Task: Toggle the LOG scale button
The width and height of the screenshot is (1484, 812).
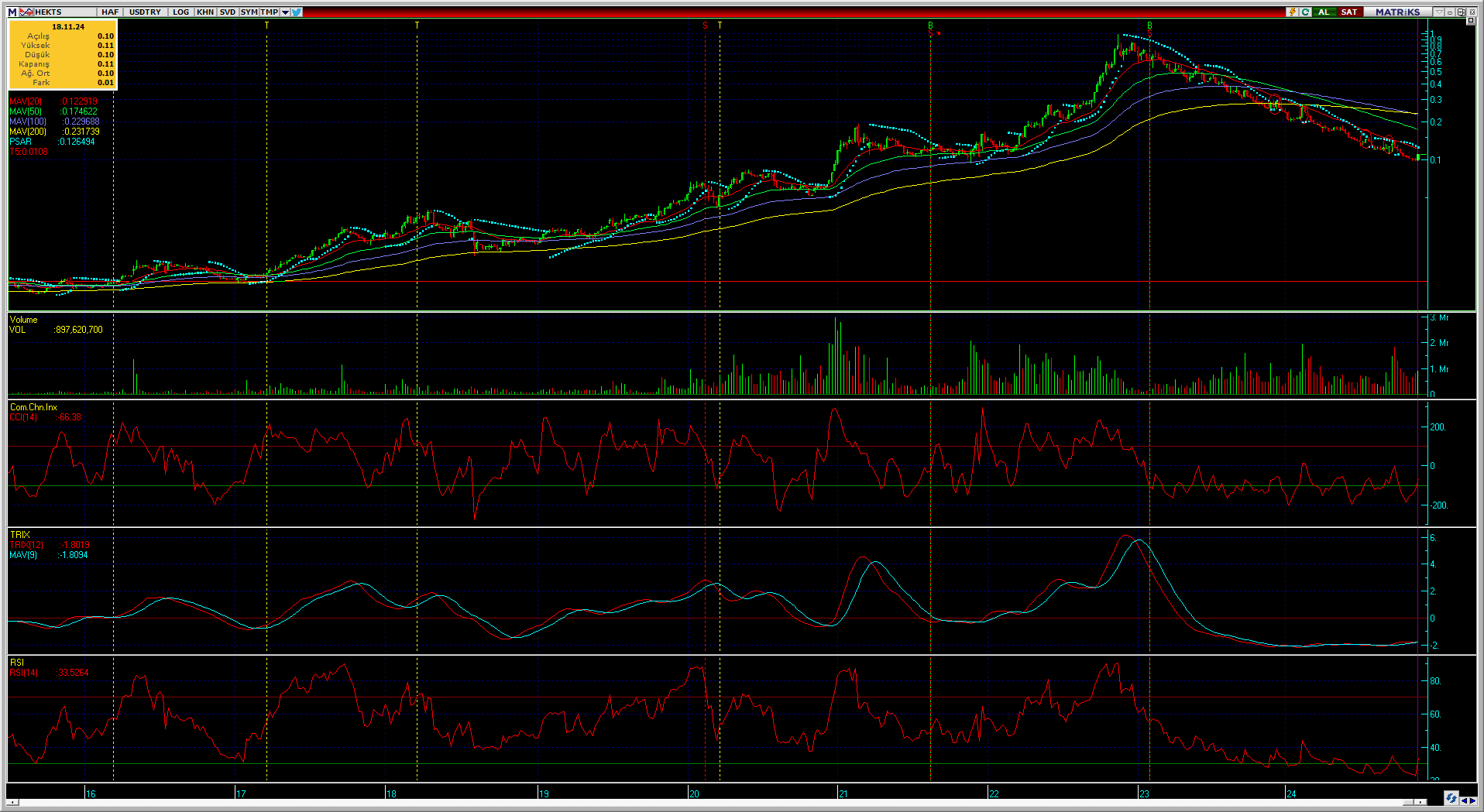Action: point(180,12)
